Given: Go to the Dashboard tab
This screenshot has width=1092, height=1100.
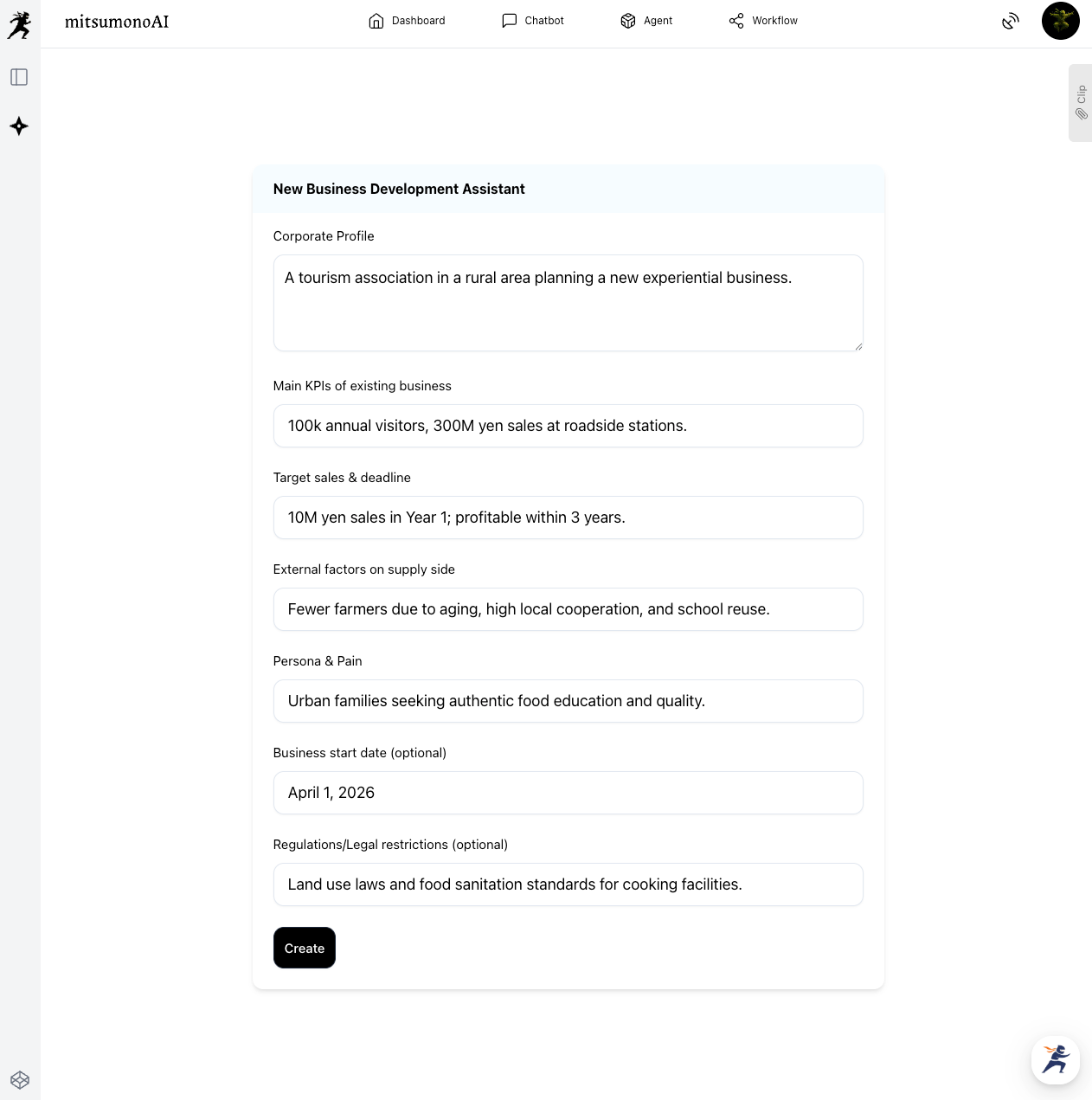Looking at the screenshot, I should point(407,21).
